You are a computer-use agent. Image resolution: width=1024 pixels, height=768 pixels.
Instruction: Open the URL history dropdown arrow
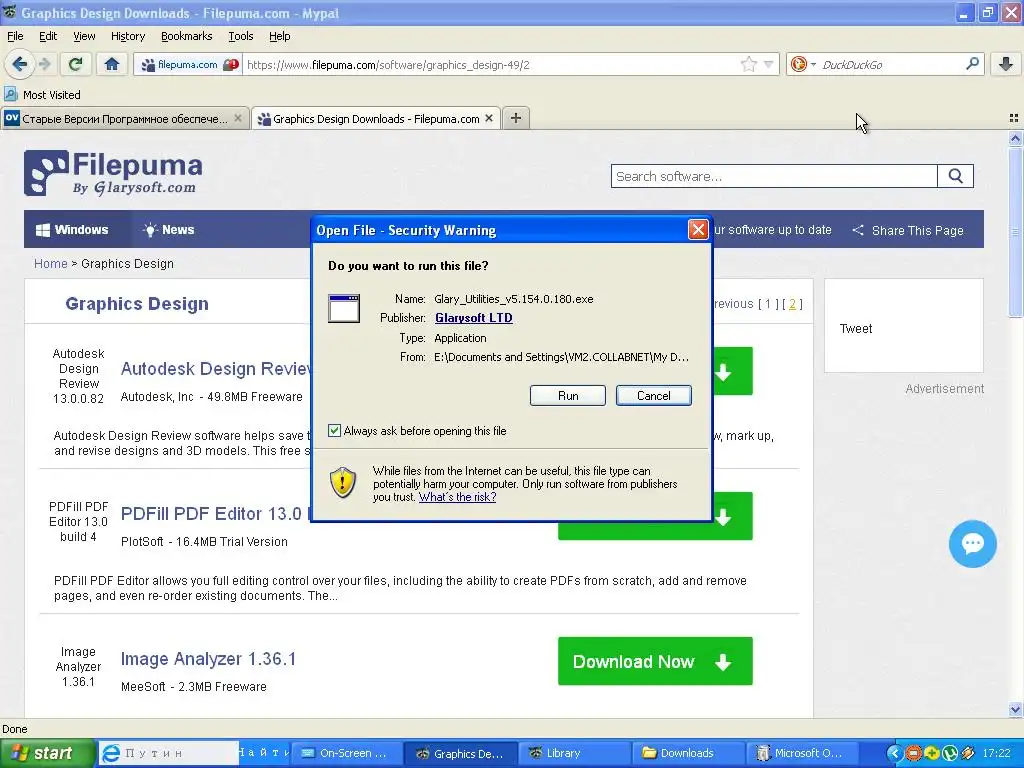pos(769,64)
